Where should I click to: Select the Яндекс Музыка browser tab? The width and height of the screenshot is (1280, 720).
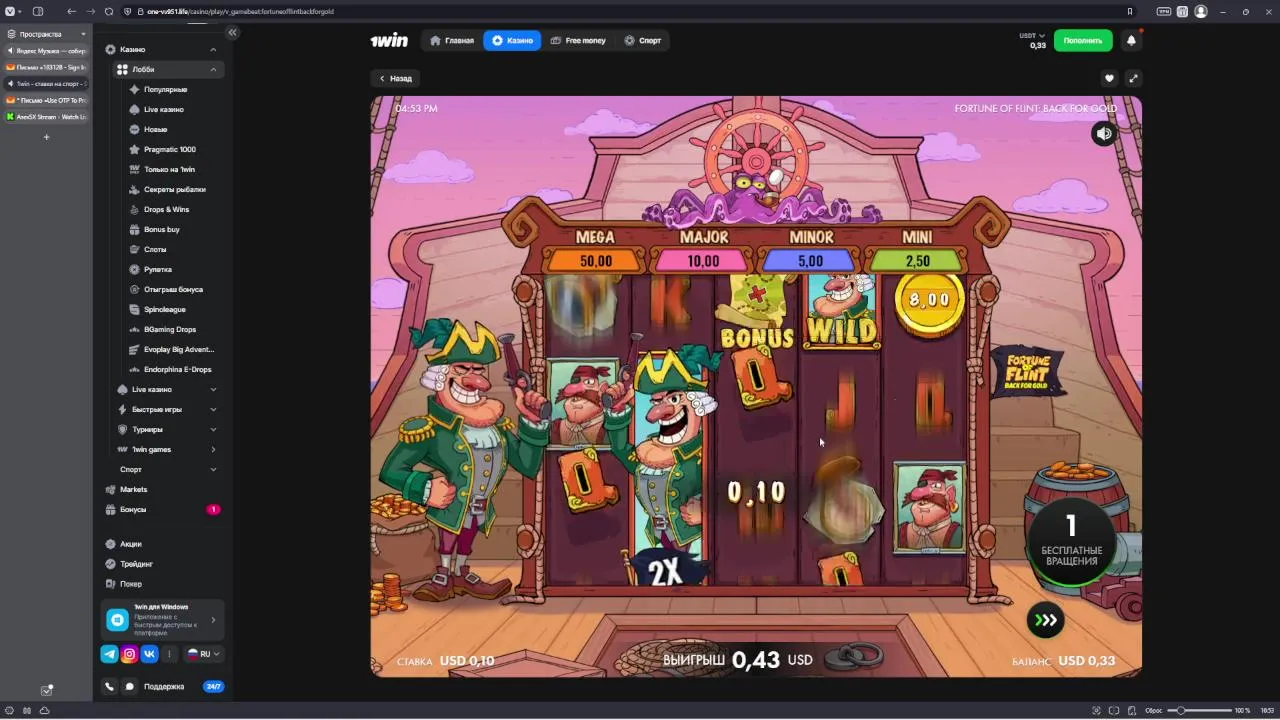coord(46,51)
